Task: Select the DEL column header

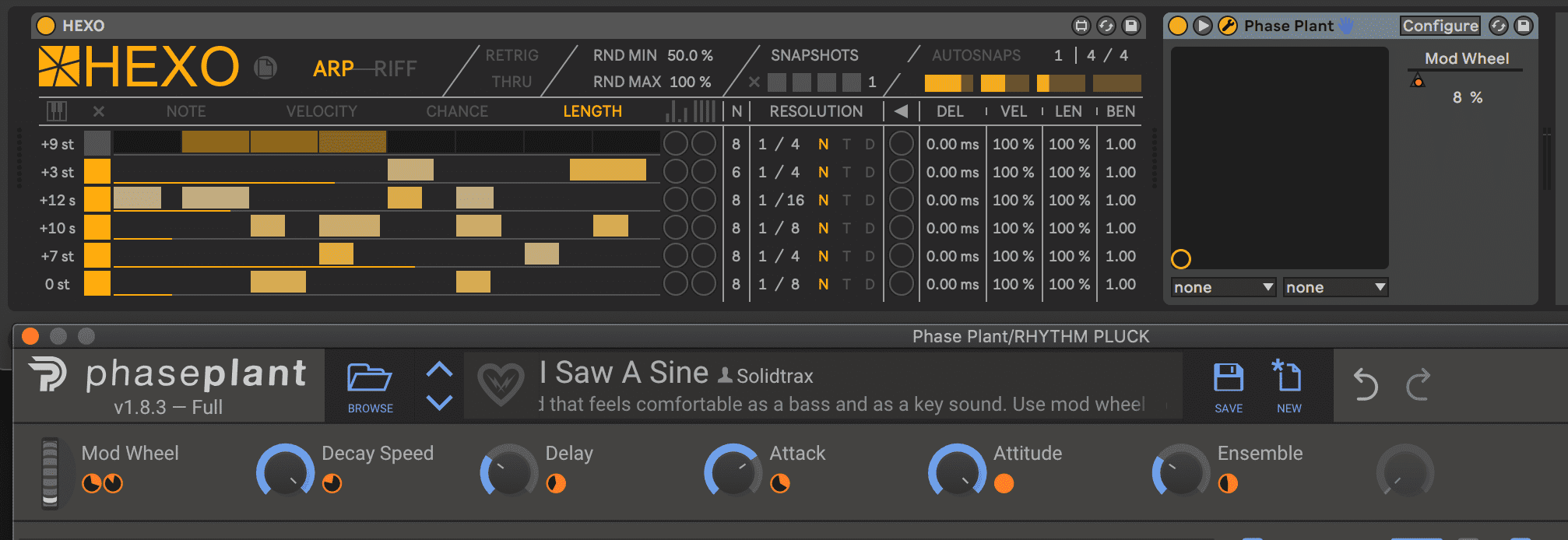Action: [950, 111]
